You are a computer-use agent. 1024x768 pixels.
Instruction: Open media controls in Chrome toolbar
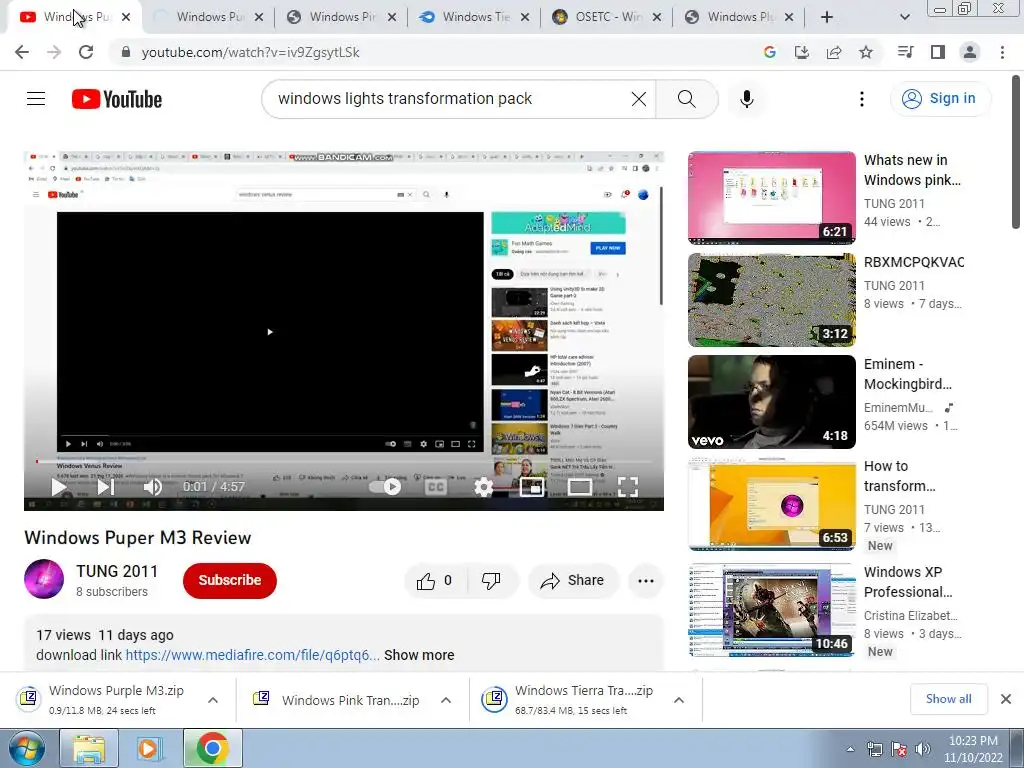pos(905,52)
